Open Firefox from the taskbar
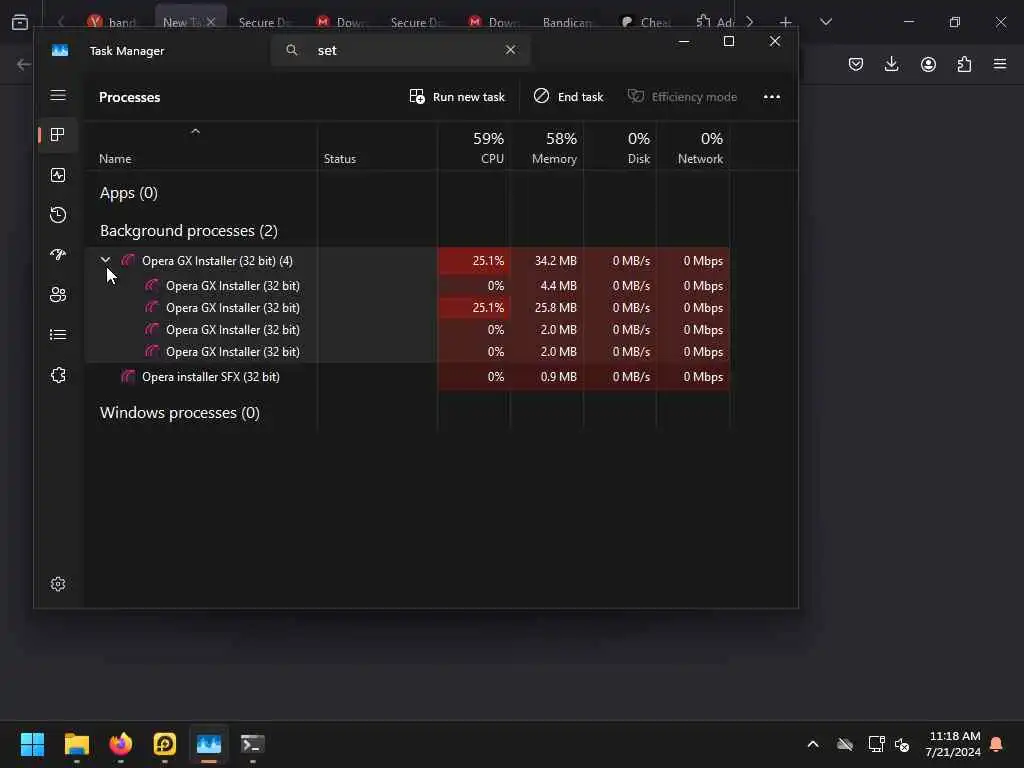Screen dimensions: 1024x768 (120, 744)
